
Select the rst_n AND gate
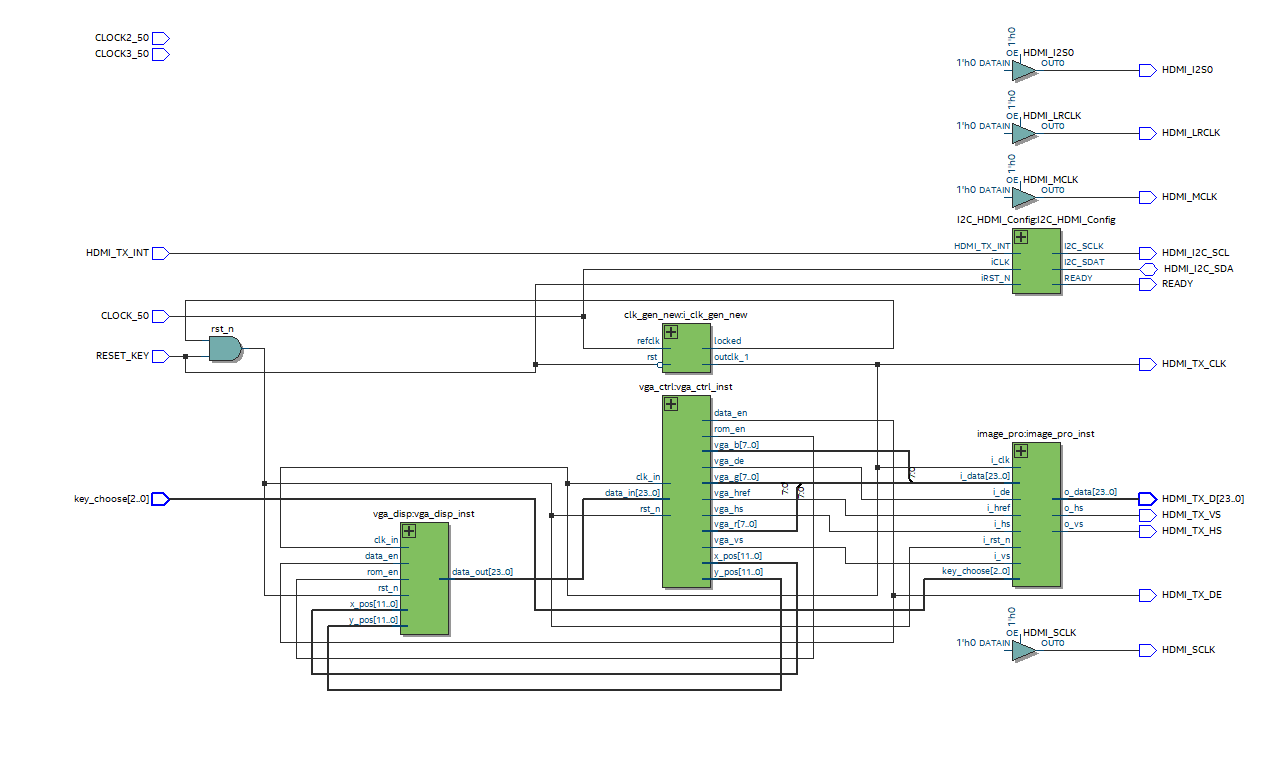225,348
